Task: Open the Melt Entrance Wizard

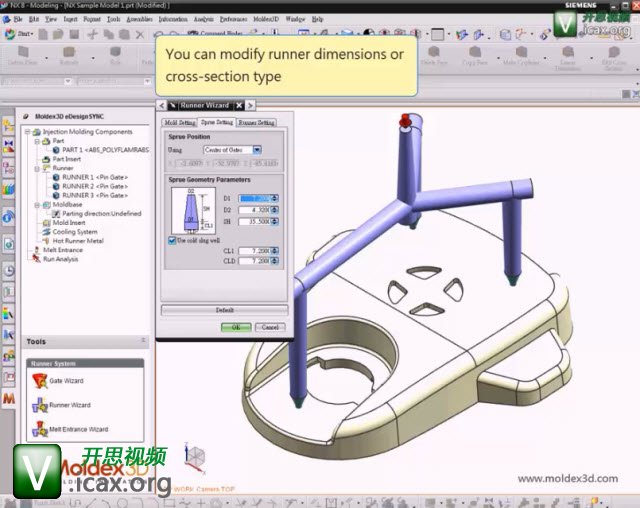Action: pyautogui.click(x=70, y=429)
